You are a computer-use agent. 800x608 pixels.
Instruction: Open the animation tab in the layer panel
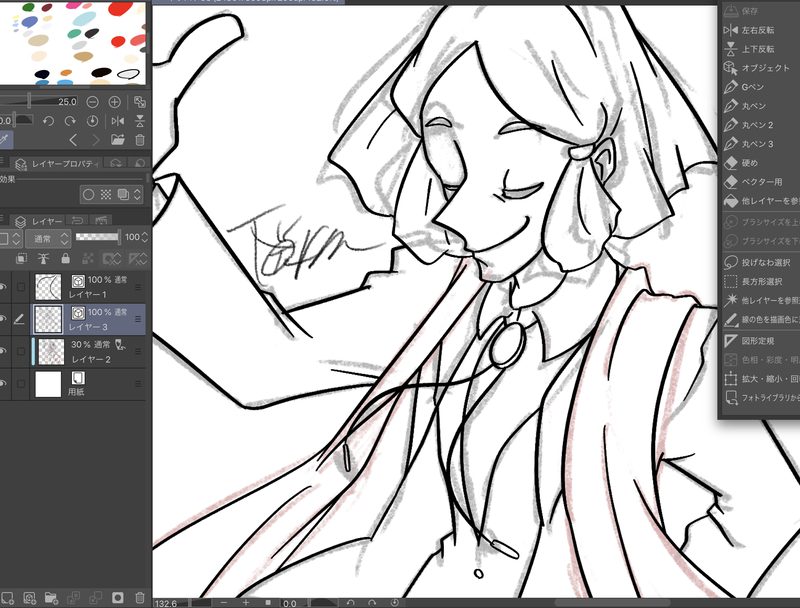101,221
